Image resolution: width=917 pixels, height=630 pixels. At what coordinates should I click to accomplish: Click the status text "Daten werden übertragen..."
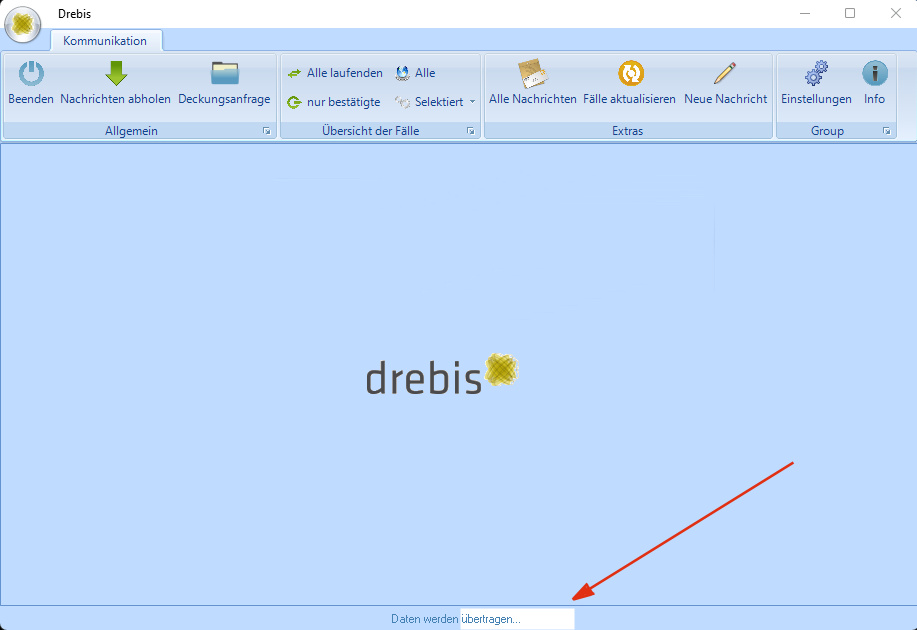pos(456,619)
